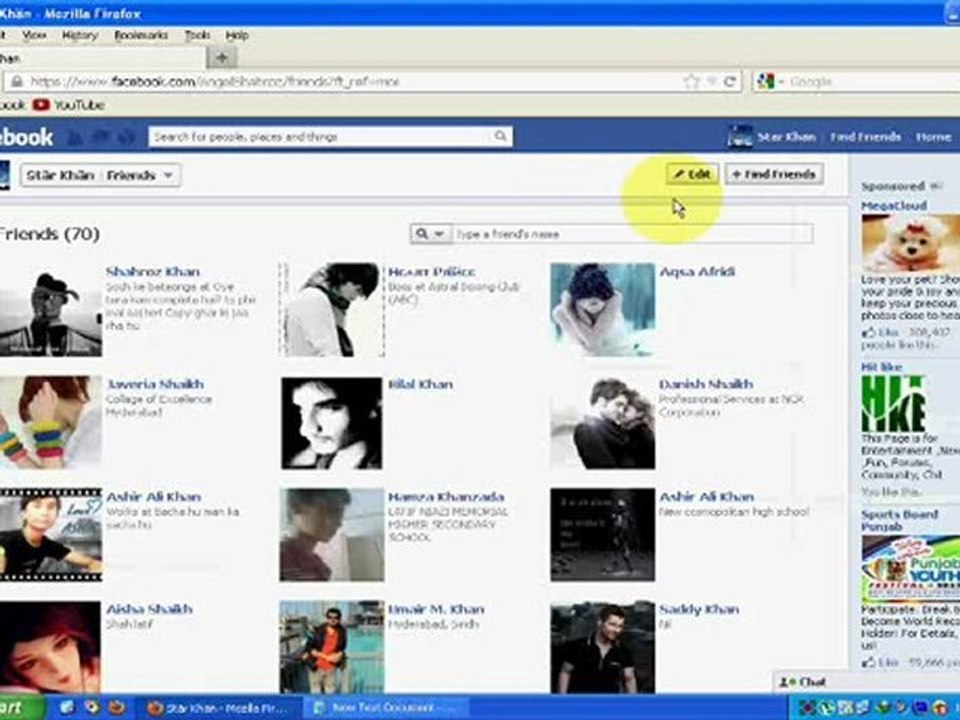Open the Help menu

pyautogui.click(x=237, y=36)
